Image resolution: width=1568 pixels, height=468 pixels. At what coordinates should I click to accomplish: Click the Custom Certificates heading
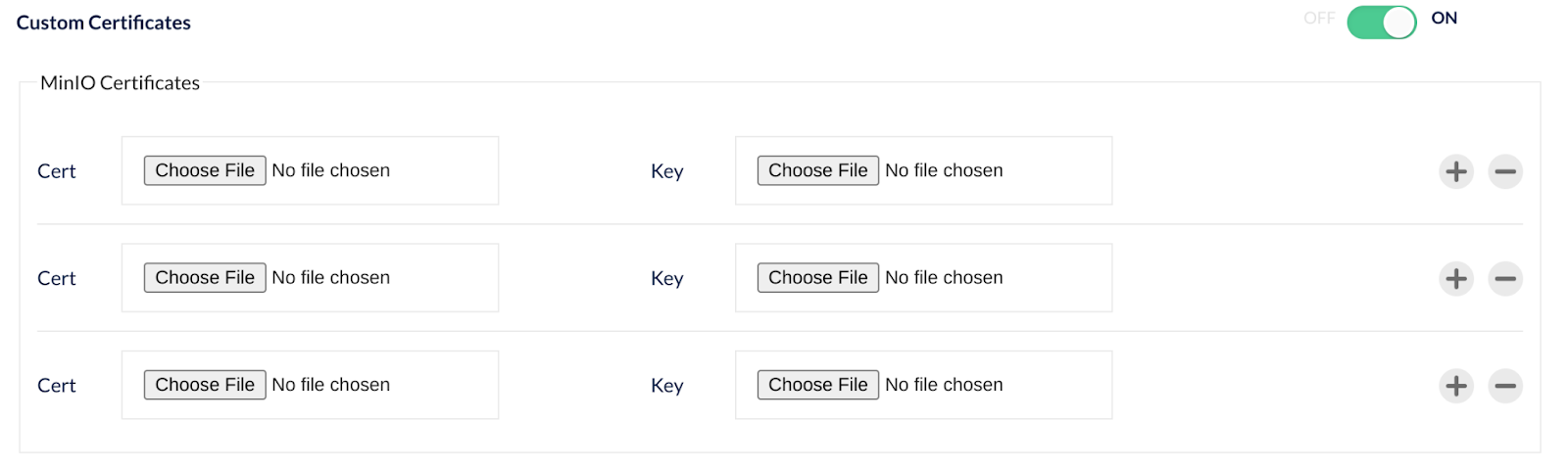pyautogui.click(x=104, y=23)
